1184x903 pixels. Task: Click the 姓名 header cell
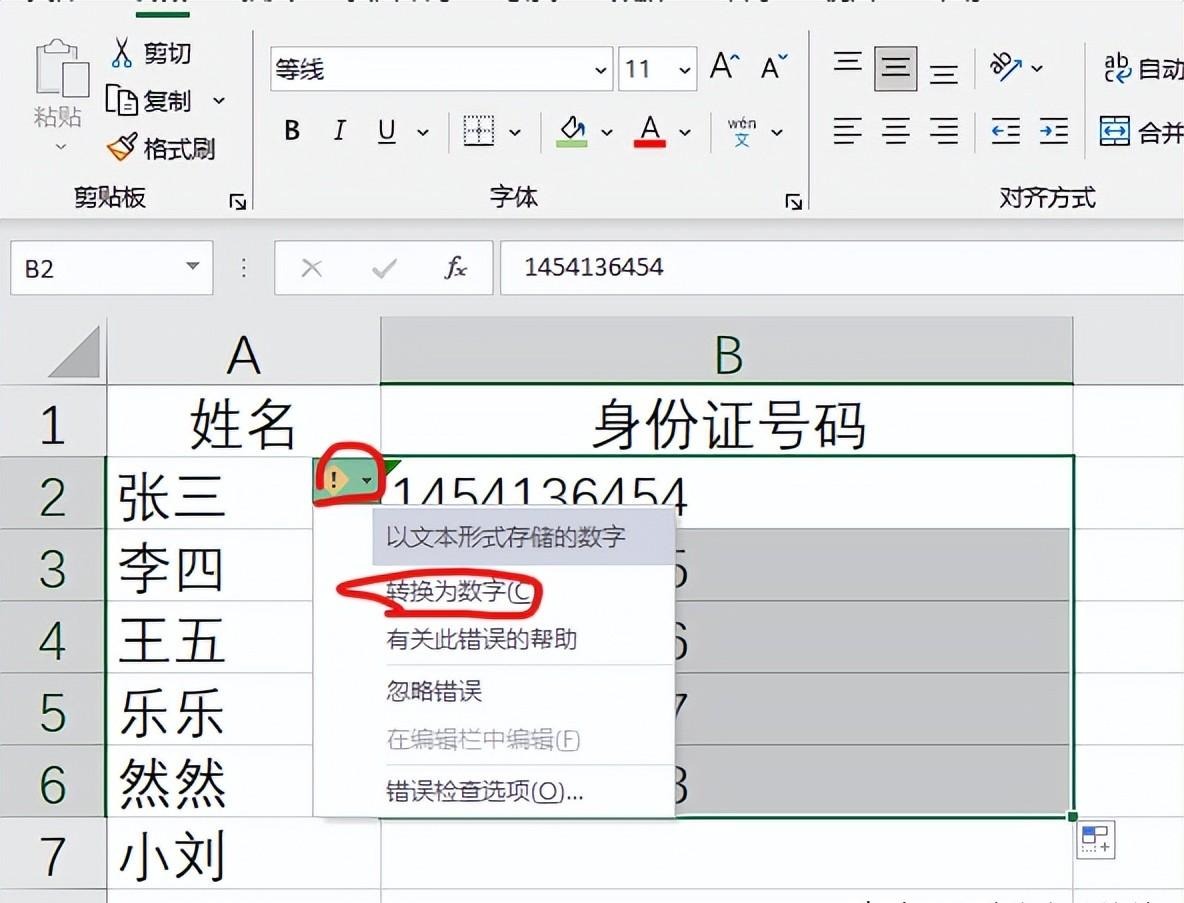(243, 423)
